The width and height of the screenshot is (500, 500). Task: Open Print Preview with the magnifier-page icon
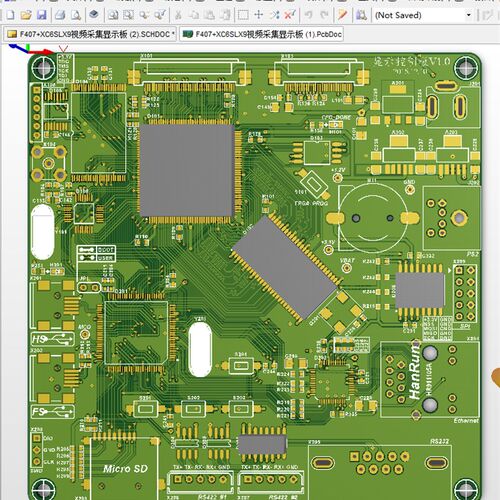(76, 15)
